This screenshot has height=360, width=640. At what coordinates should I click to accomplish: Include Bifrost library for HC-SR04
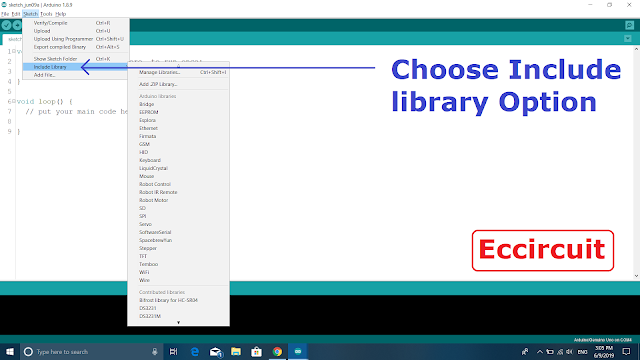(x=178, y=300)
